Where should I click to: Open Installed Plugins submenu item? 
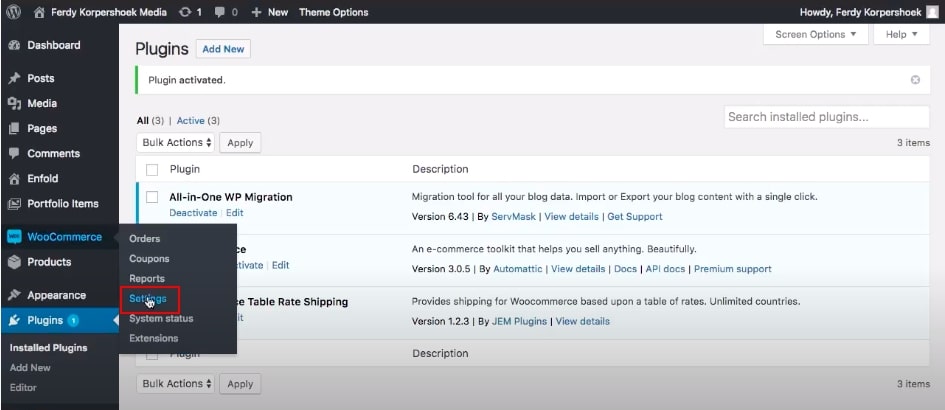point(48,348)
